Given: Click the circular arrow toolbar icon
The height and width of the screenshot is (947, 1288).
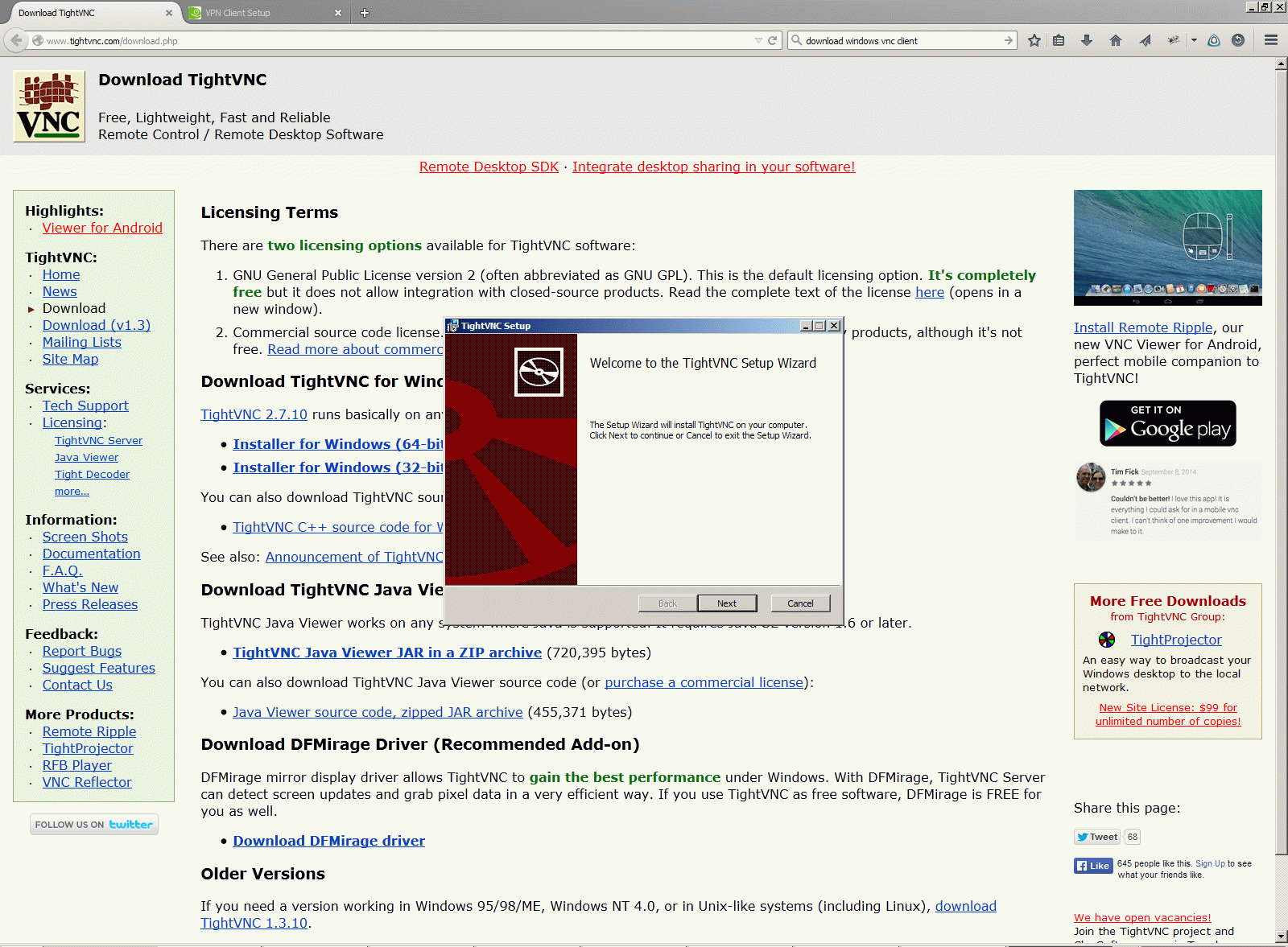Looking at the screenshot, I should coord(1238,40).
